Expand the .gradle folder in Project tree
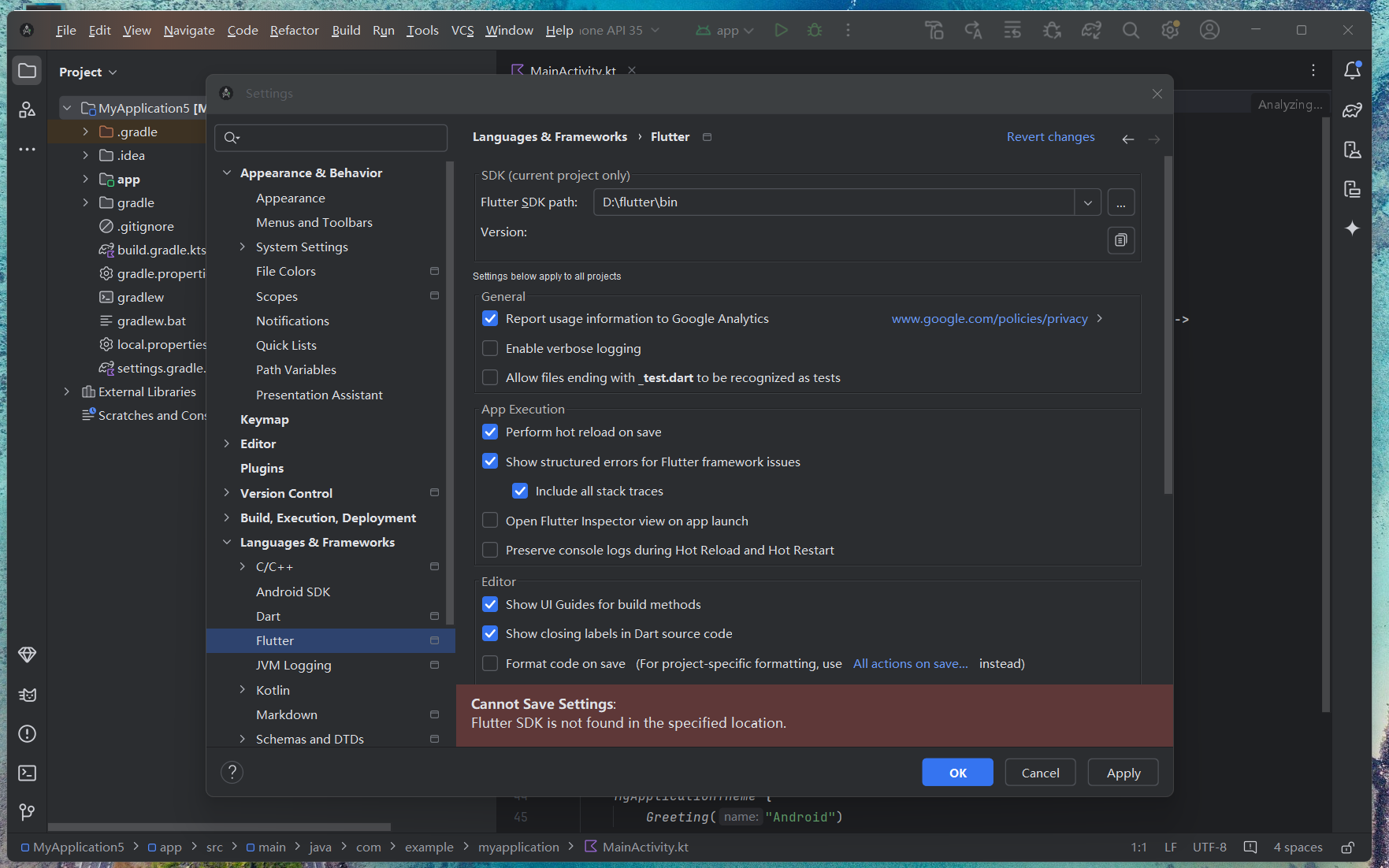 click(x=85, y=132)
